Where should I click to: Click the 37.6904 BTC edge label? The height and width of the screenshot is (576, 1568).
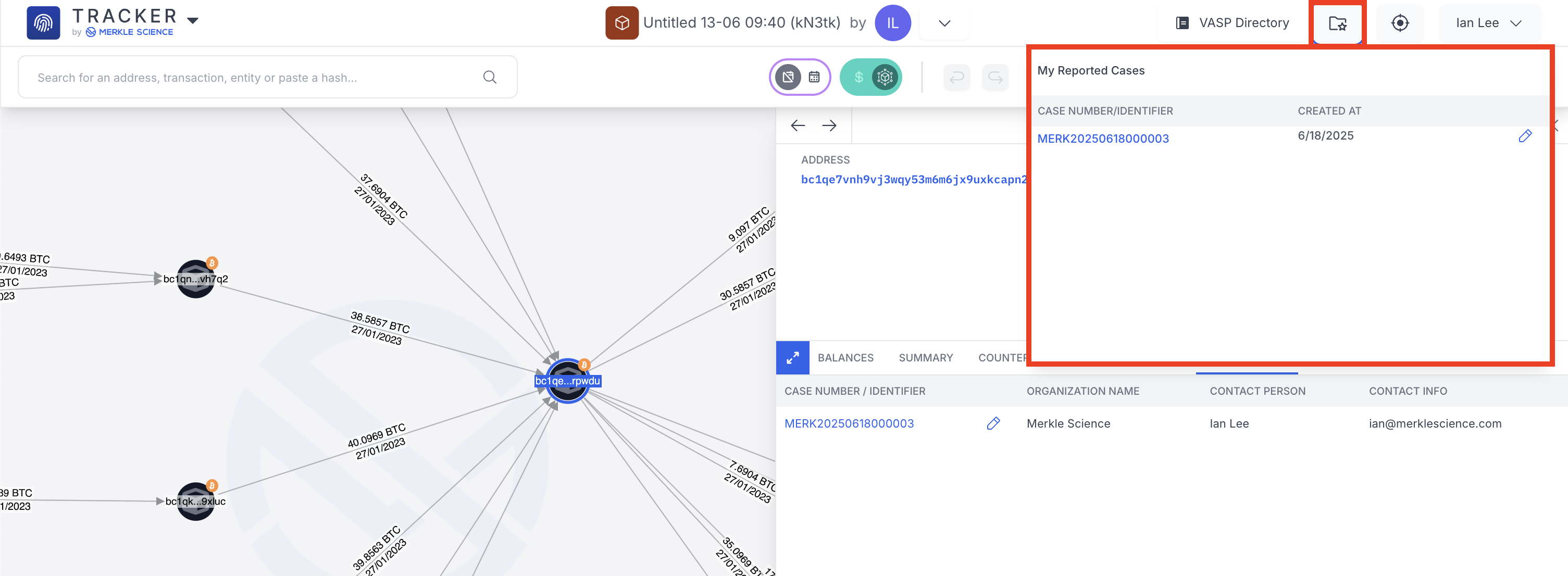point(383,196)
